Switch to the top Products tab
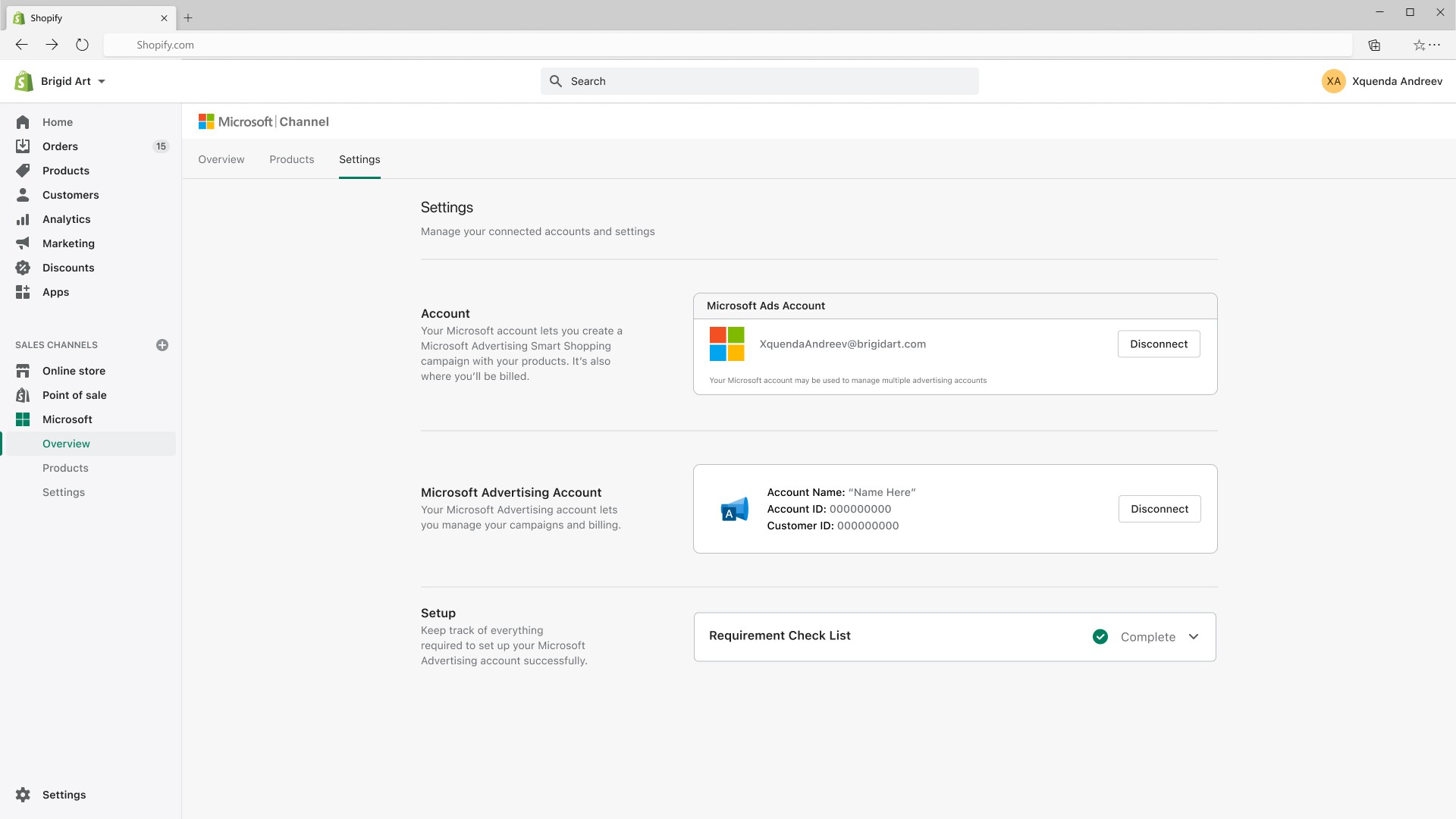Viewport: 1456px width, 819px height. pyautogui.click(x=291, y=159)
